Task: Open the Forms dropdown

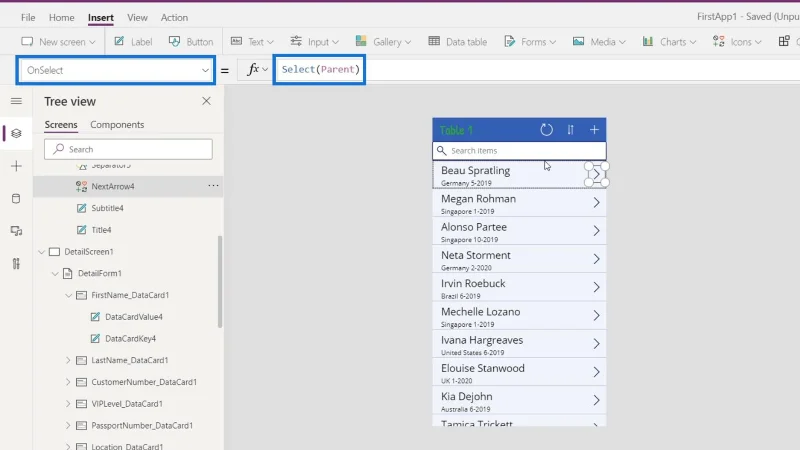Action: point(530,42)
